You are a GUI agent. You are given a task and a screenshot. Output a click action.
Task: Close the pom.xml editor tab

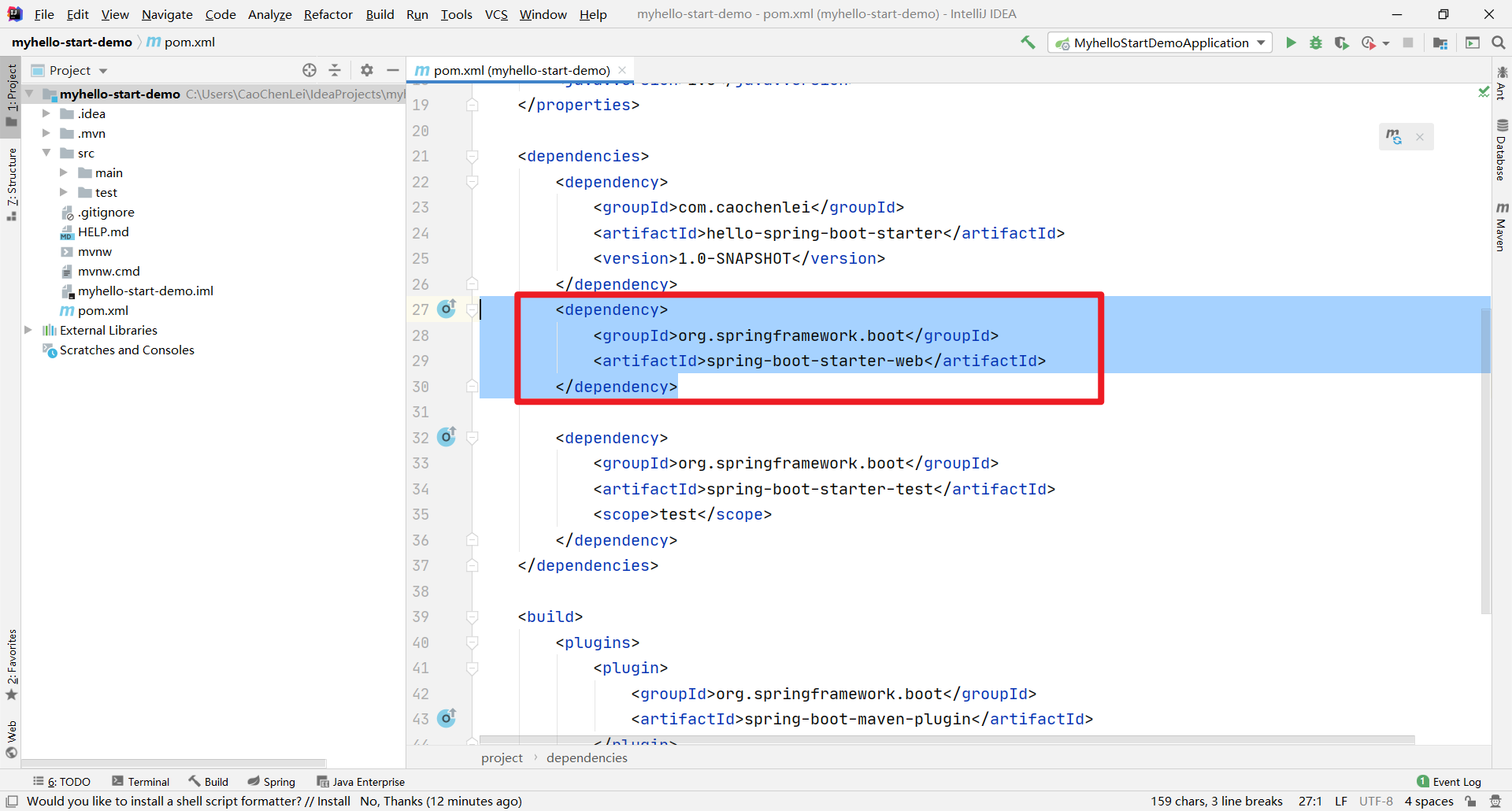[622, 70]
